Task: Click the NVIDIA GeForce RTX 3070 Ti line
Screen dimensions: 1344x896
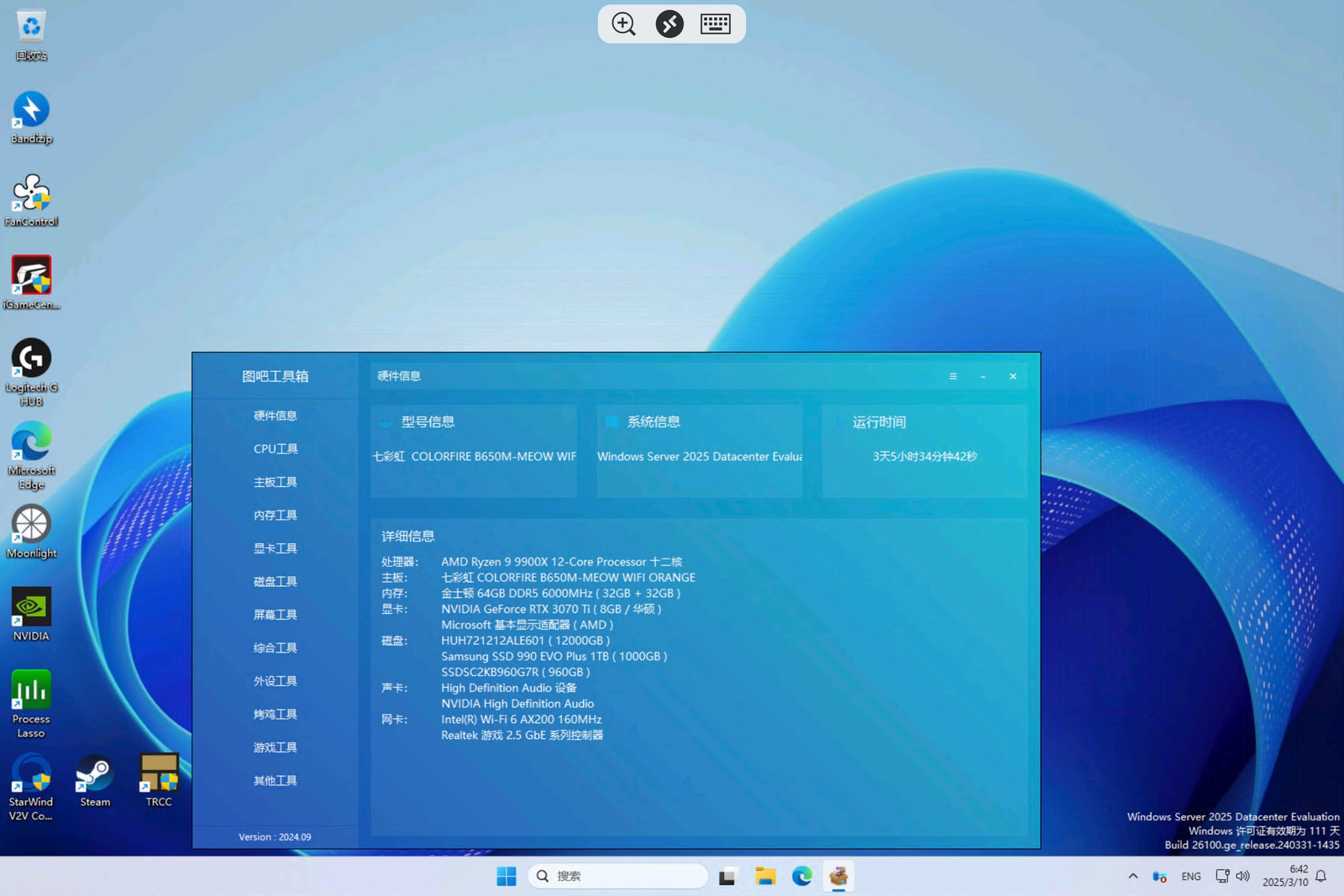Action: [551, 610]
